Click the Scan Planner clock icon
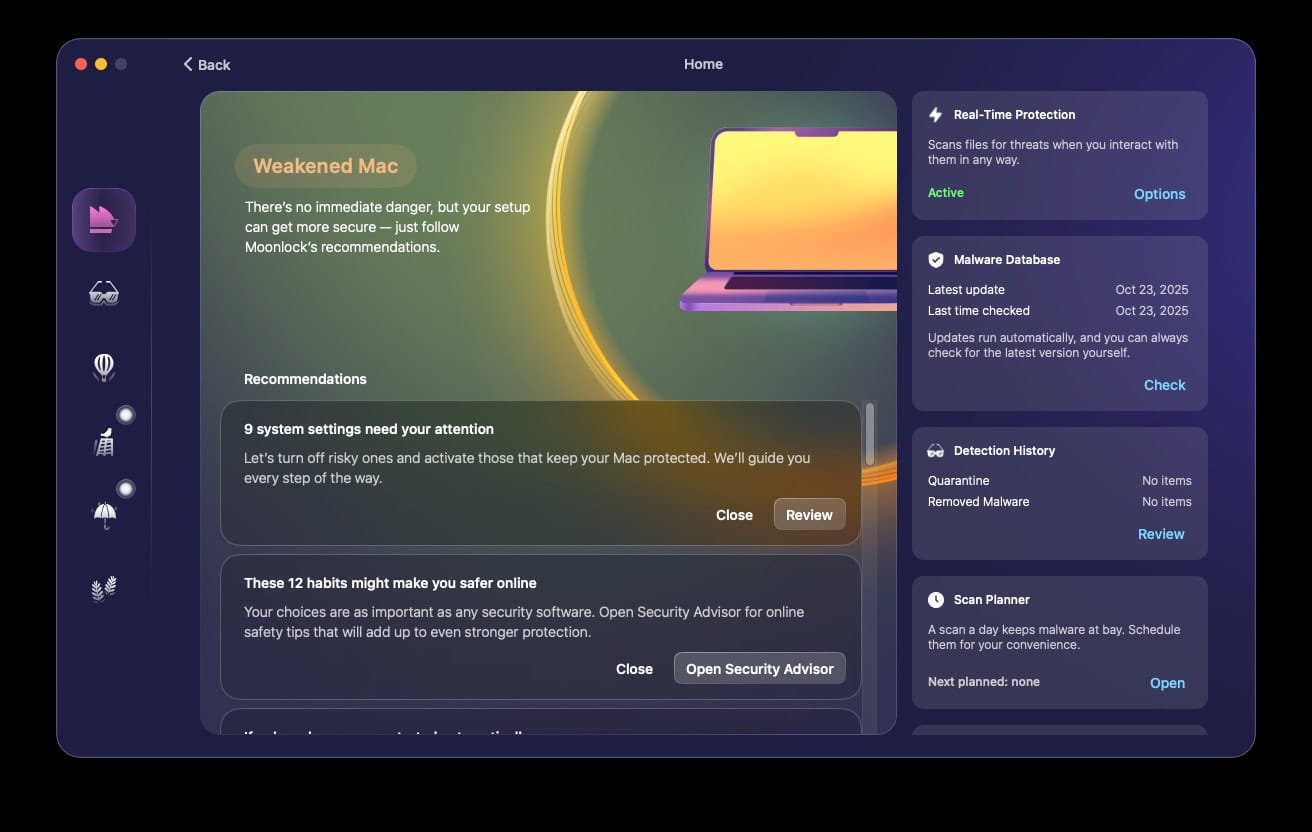 tap(936, 600)
